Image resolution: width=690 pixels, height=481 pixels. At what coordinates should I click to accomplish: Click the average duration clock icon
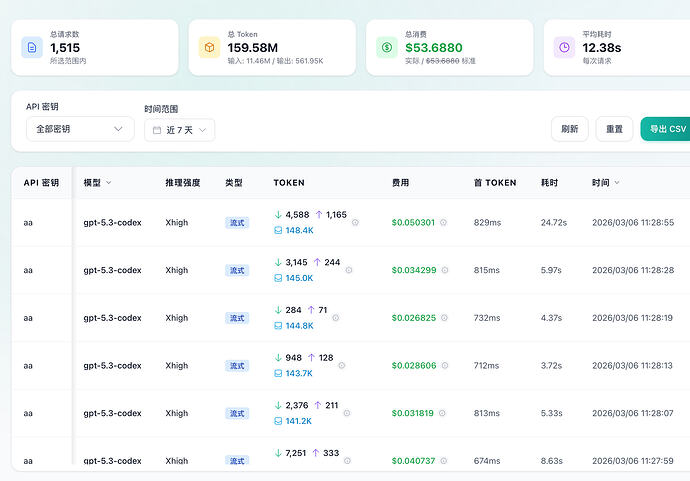(564, 48)
